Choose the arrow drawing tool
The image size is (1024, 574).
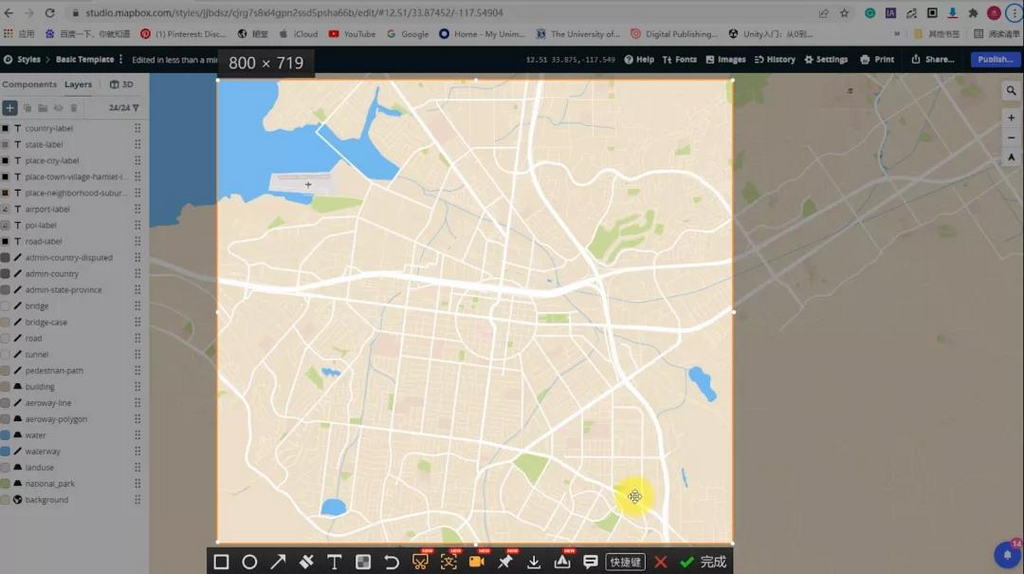[278, 562]
